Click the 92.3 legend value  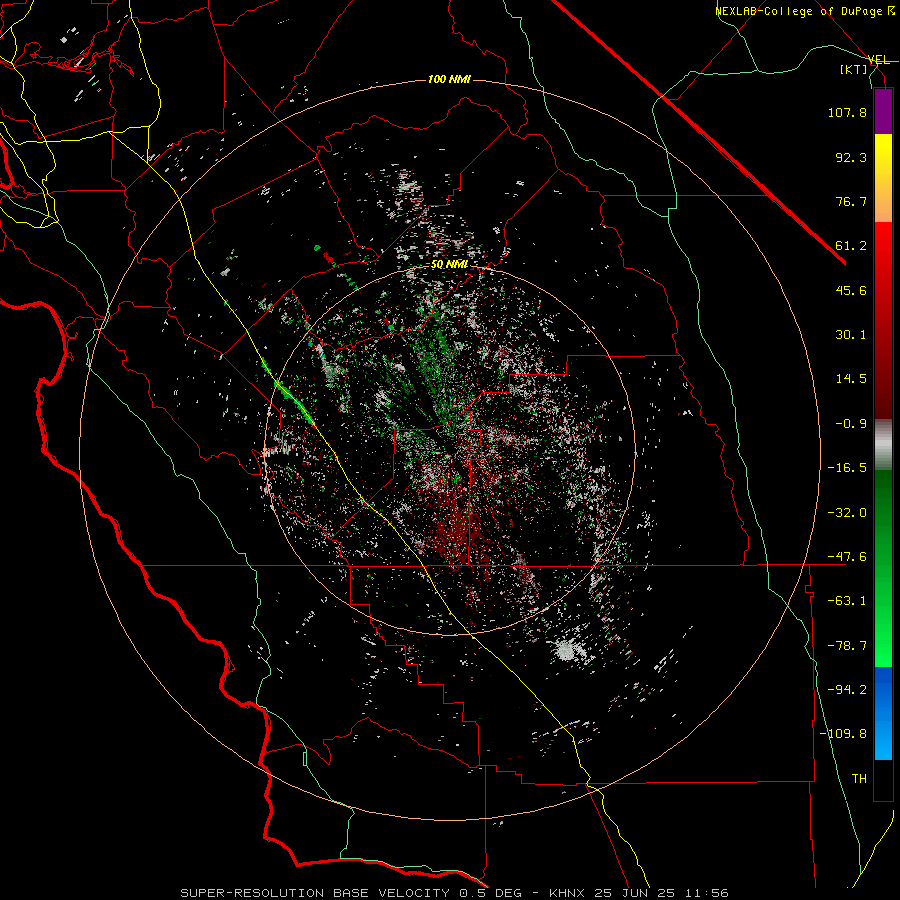[851, 157]
